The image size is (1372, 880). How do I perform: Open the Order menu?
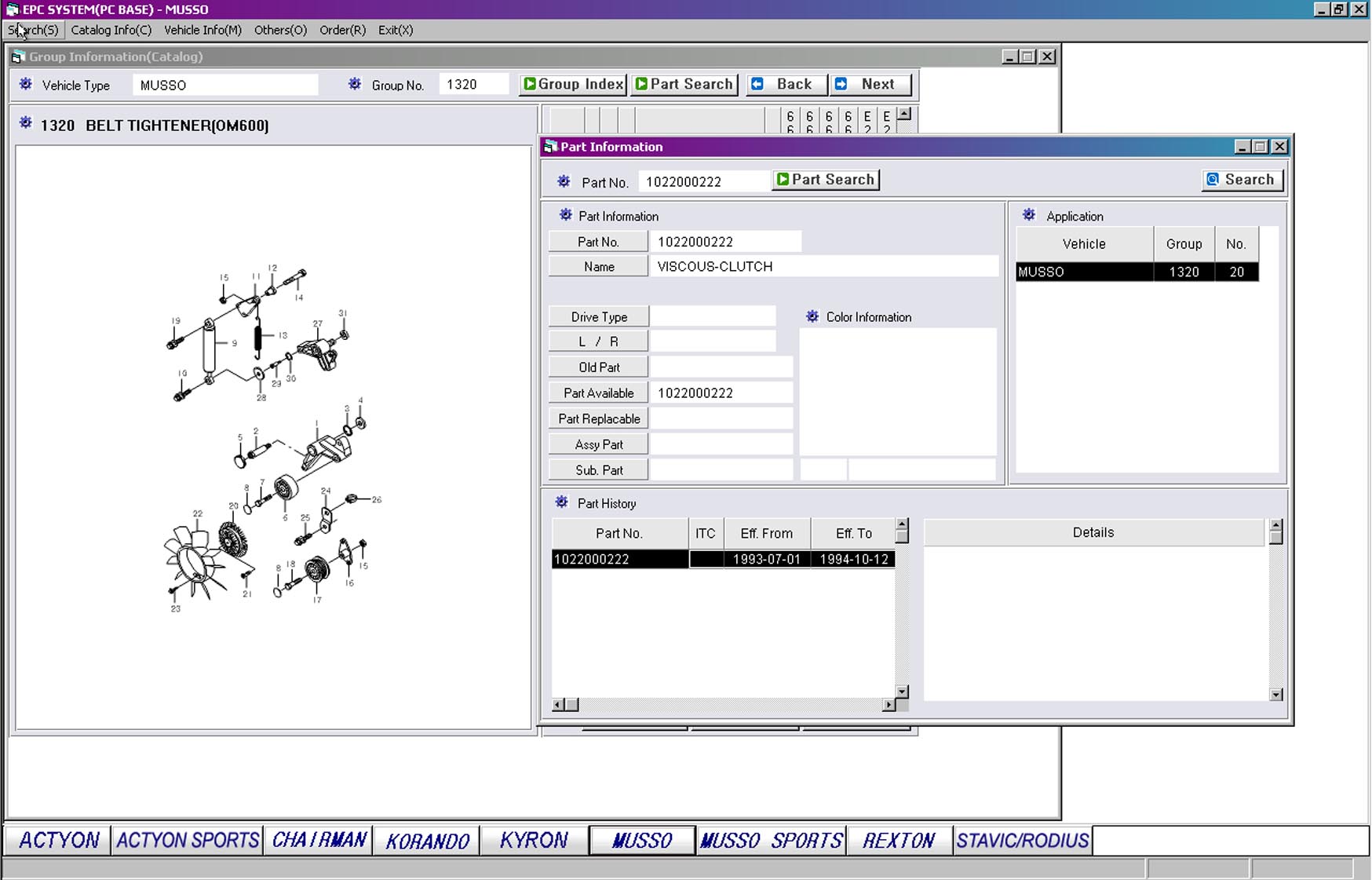pyautogui.click(x=342, y=30)
